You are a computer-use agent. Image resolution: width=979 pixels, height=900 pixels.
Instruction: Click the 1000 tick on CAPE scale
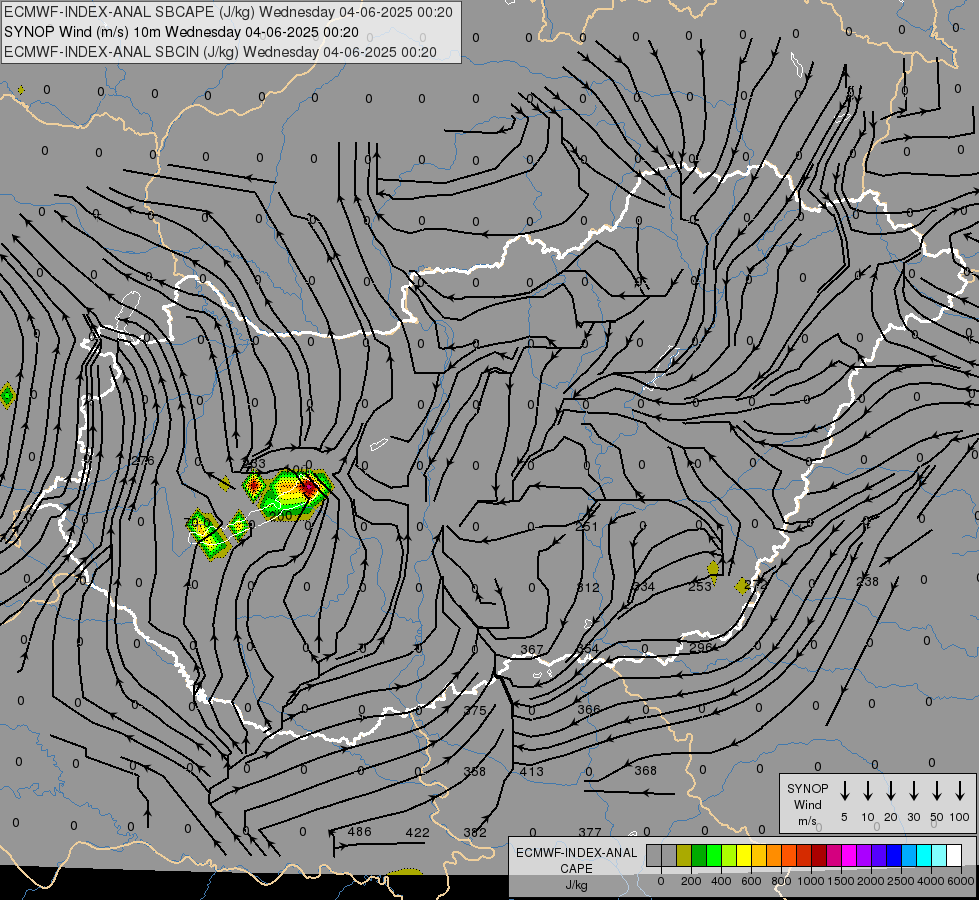(x=811, y=881)
